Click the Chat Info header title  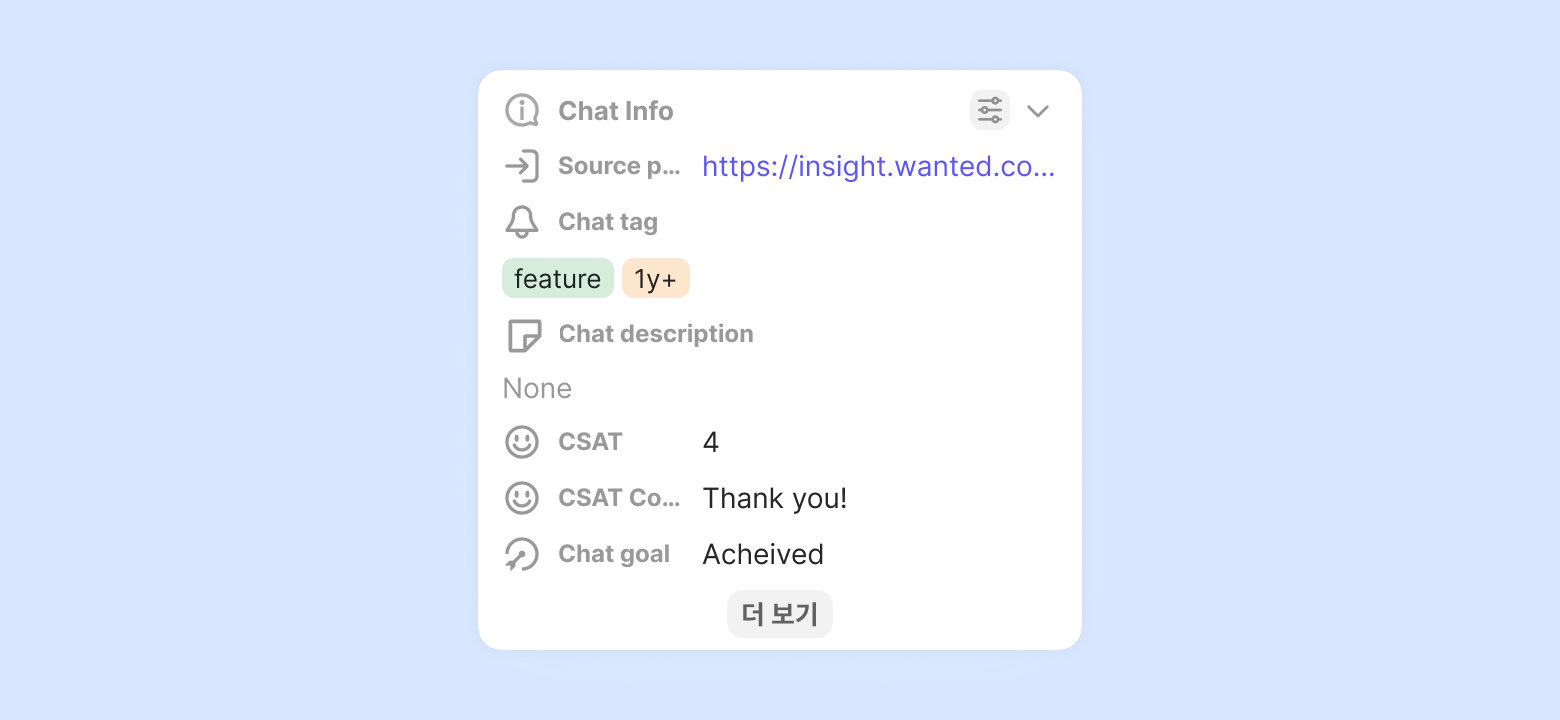point(616,111)
